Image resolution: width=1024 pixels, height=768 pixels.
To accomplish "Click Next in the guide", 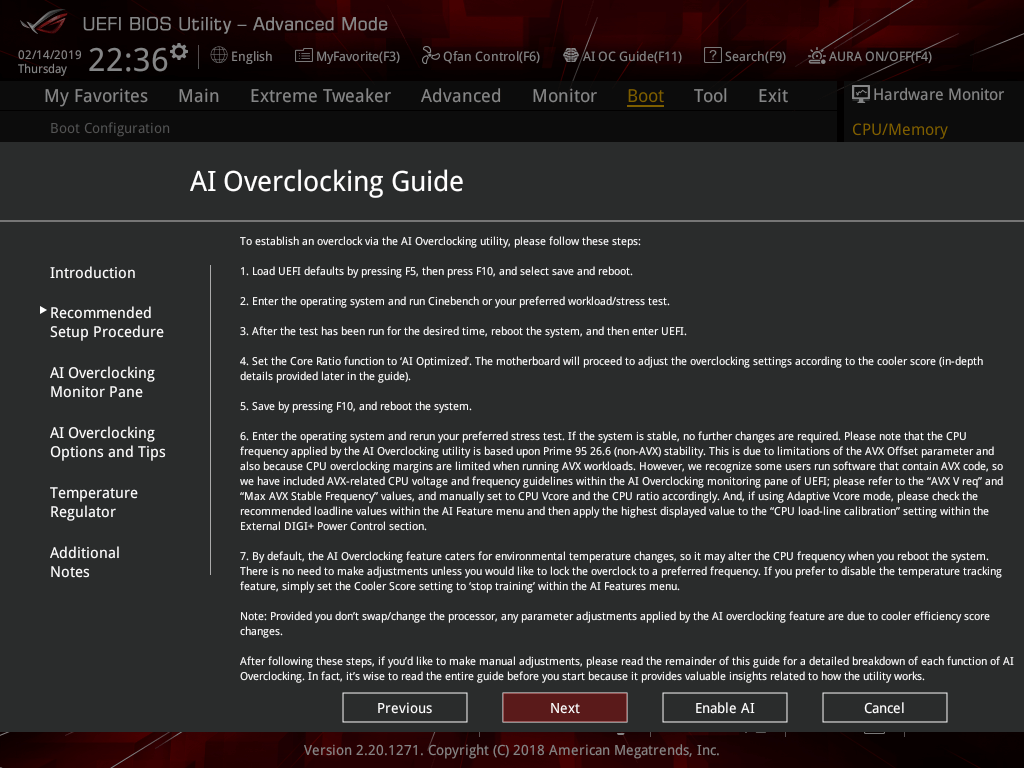I will [x=565, y=707].
